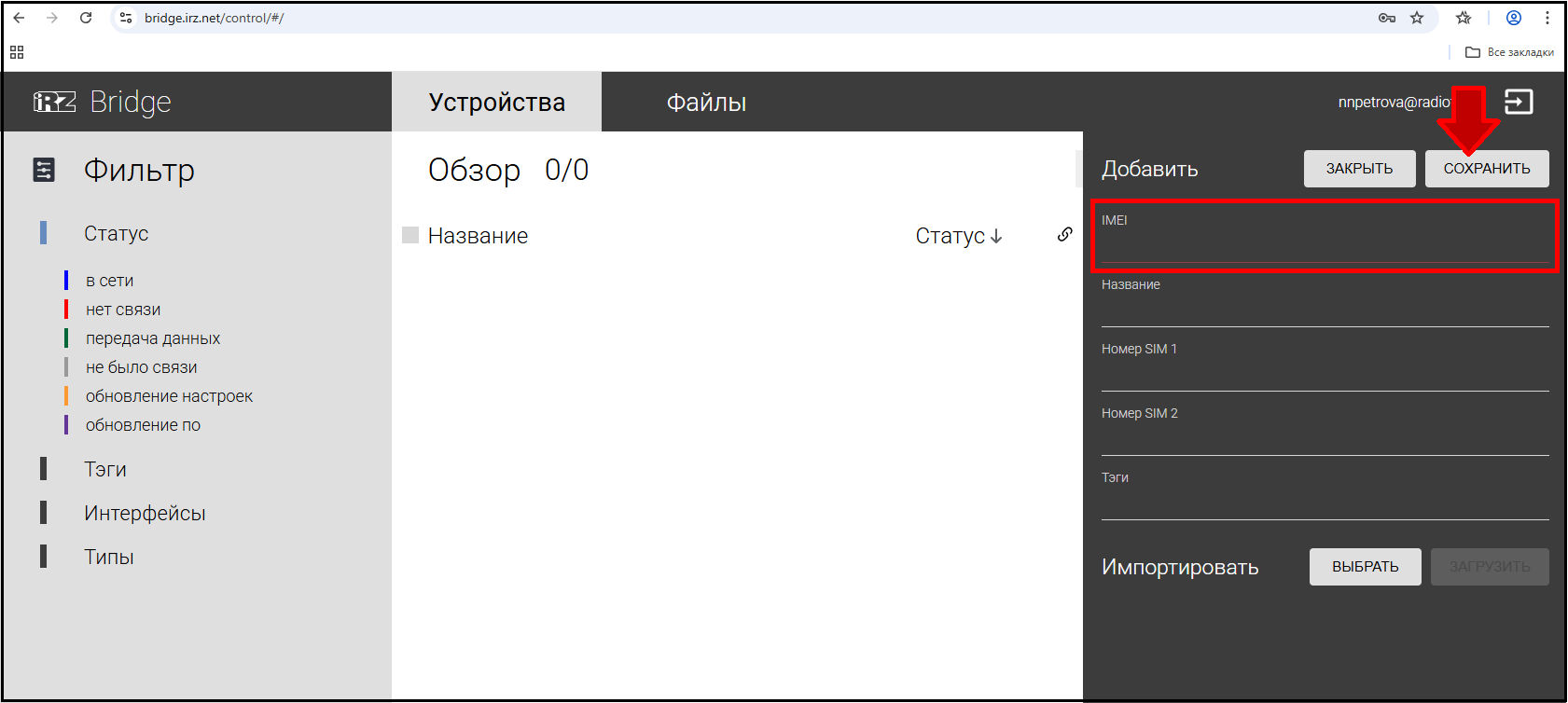Image resolution: width=1568 pixels, height=703 pixels.
Task: Bookmark this page with the star icon
Action: [1417, 18]
